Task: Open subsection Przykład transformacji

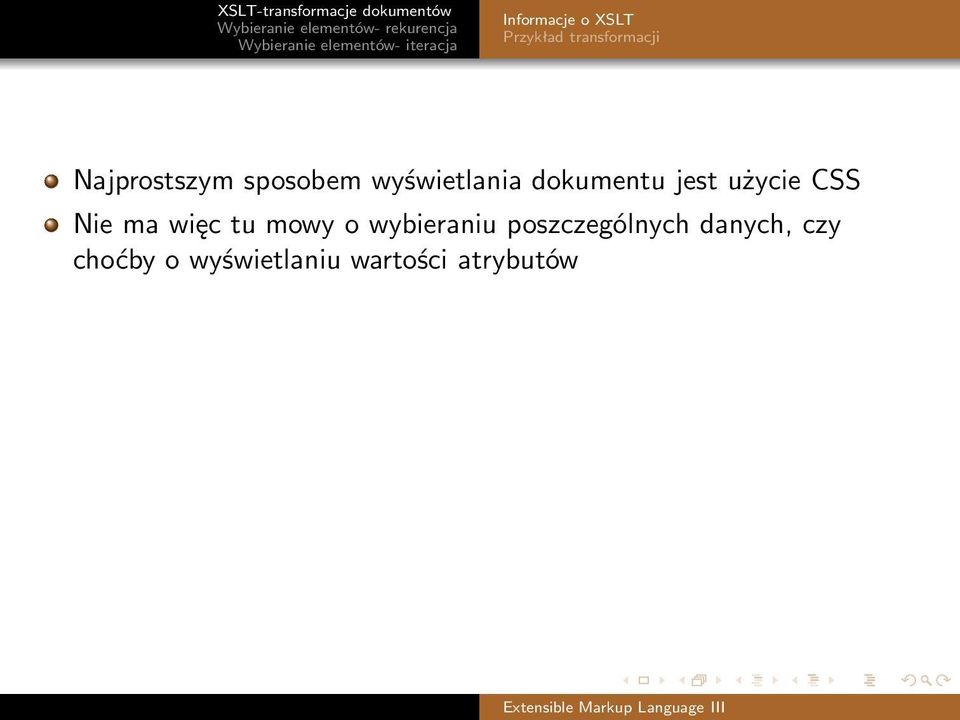Action: pos(581,37)
